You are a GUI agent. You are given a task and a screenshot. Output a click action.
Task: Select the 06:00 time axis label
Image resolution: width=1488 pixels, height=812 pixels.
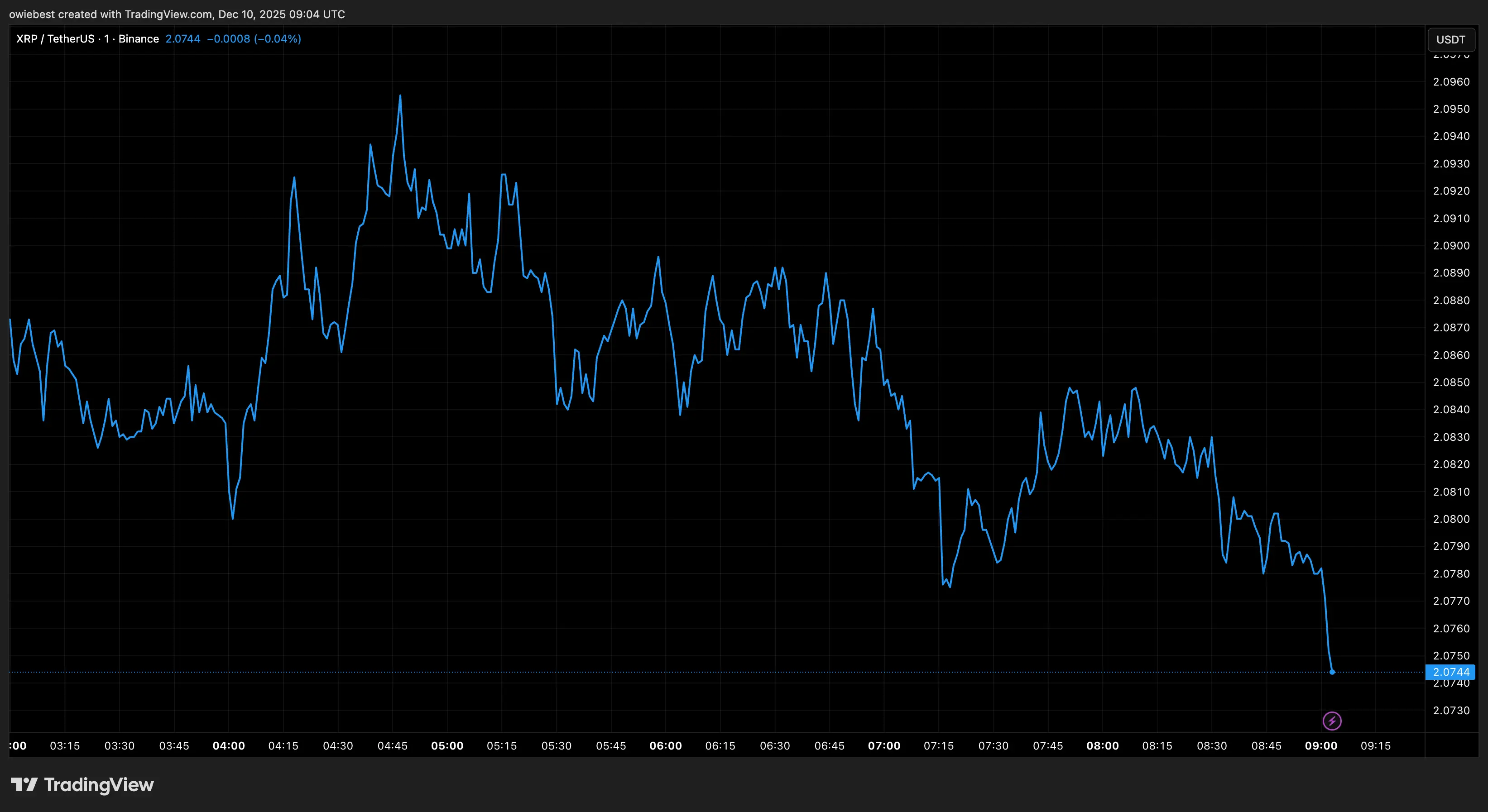pyautogui.click(x=666, y=745)
